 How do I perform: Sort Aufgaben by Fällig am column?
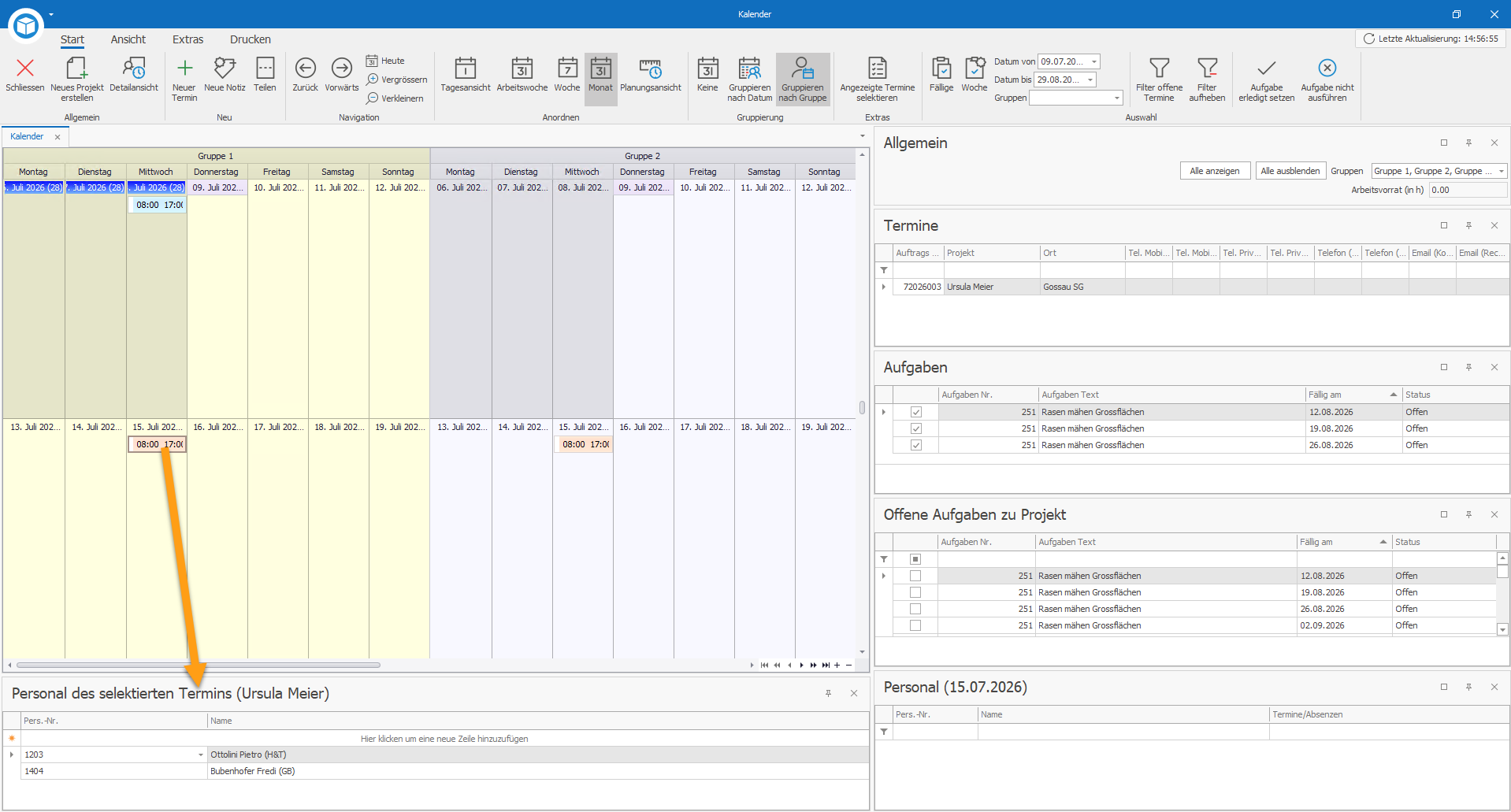1353,395
